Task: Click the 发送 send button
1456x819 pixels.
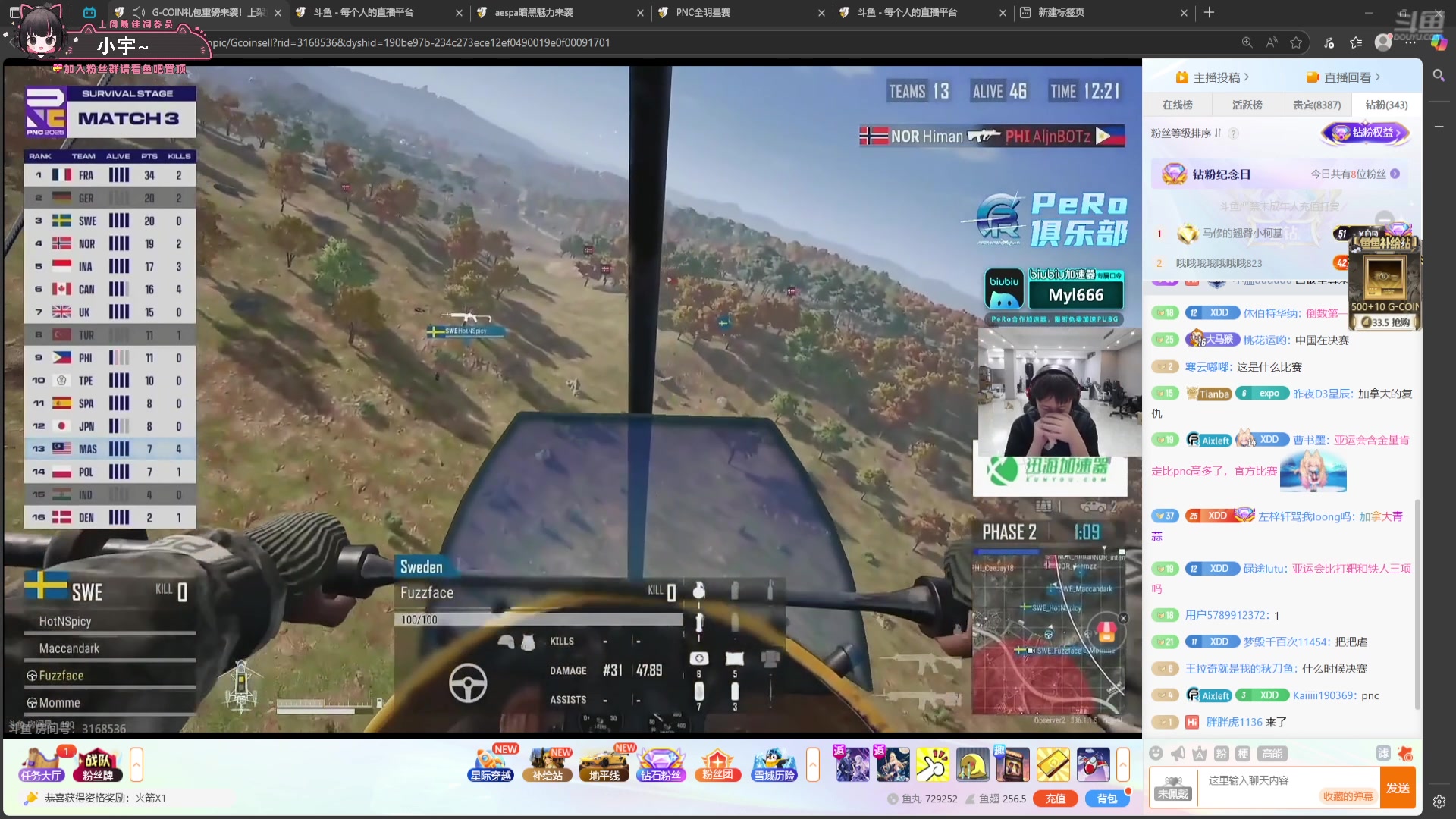Action: click(x=1398, y=788)
